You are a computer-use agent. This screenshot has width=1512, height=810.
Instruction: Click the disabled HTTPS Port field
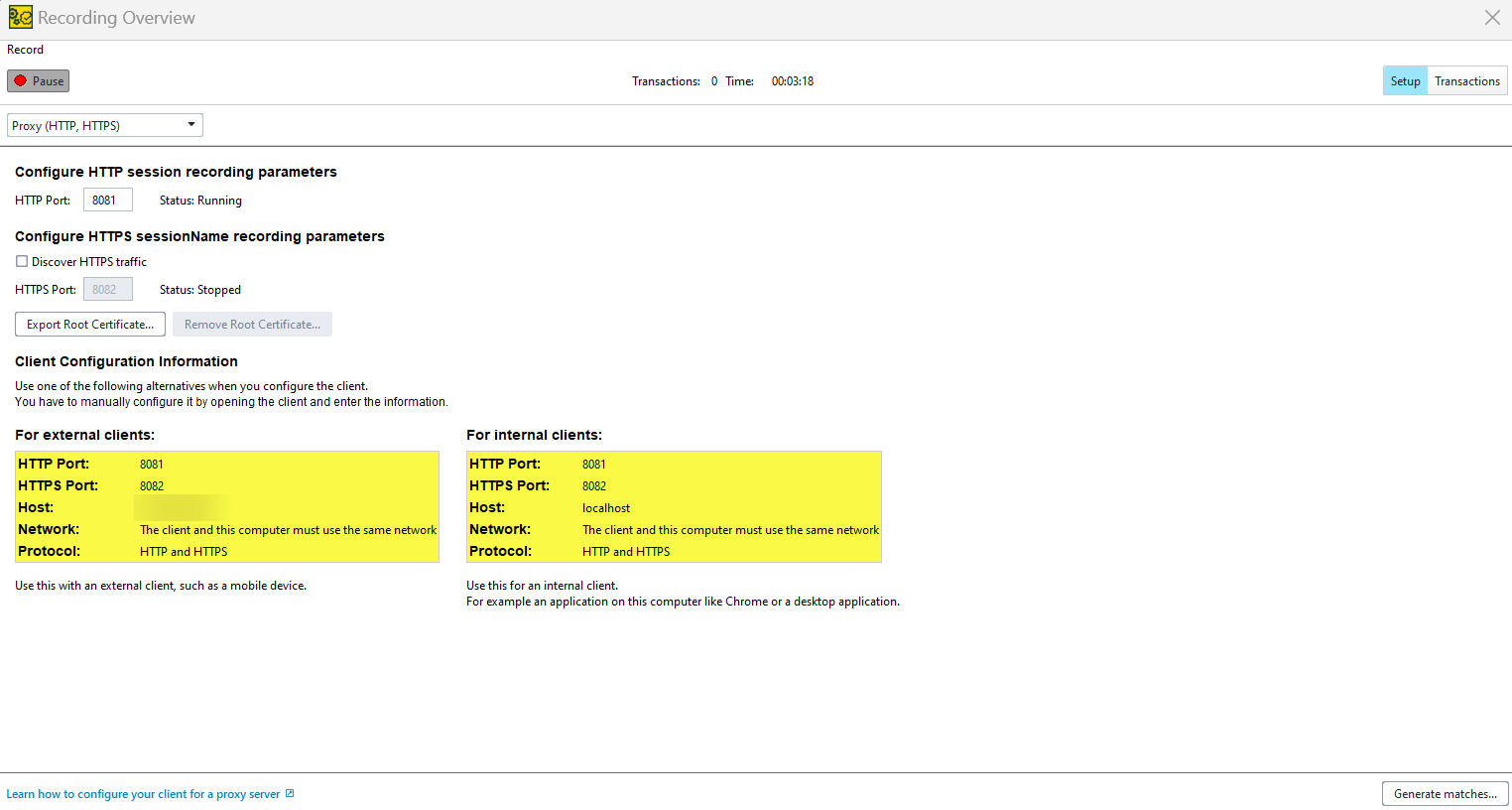click(107, 288)
